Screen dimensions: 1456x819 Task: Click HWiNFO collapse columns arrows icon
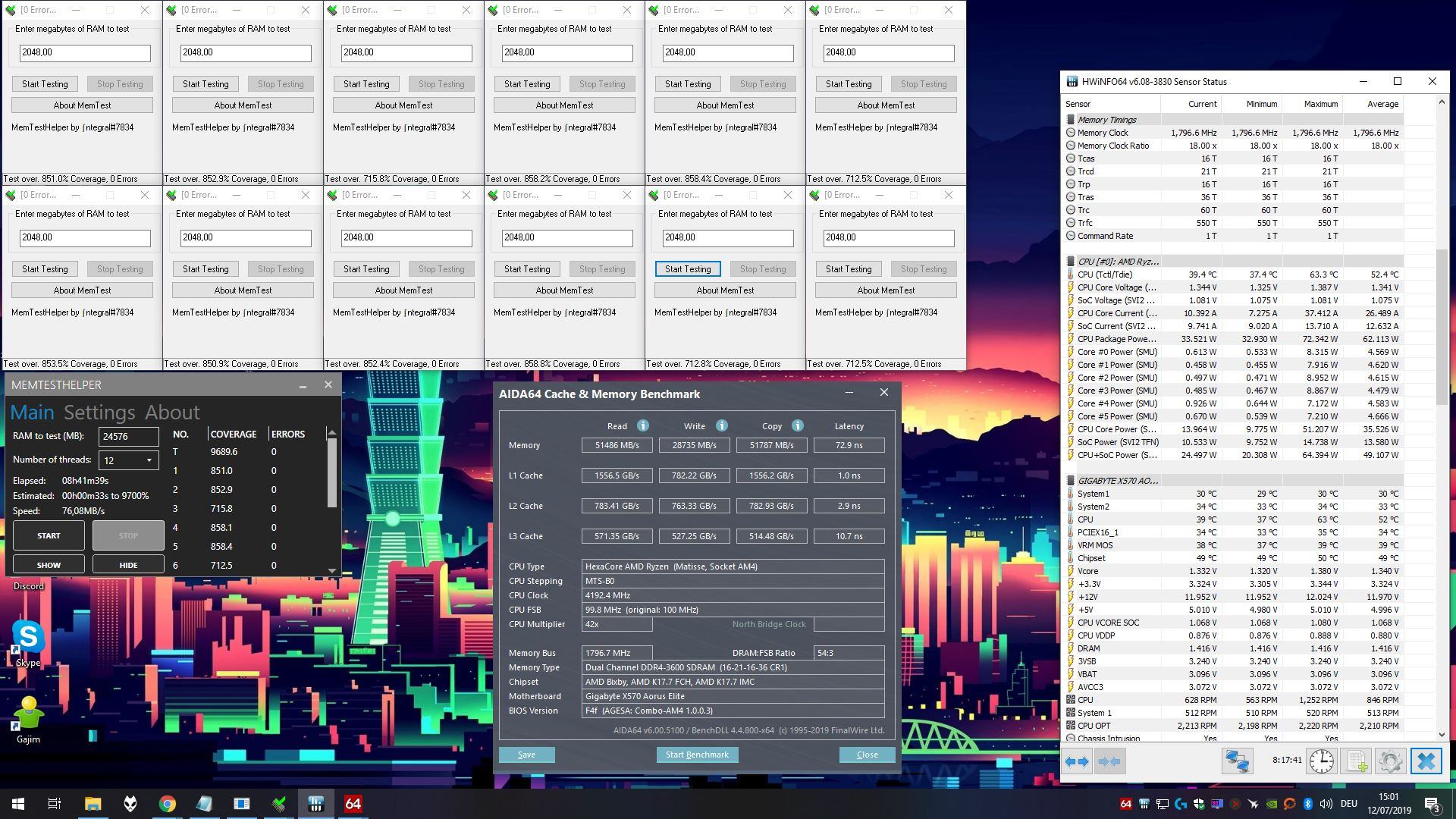pos(1109,761)
